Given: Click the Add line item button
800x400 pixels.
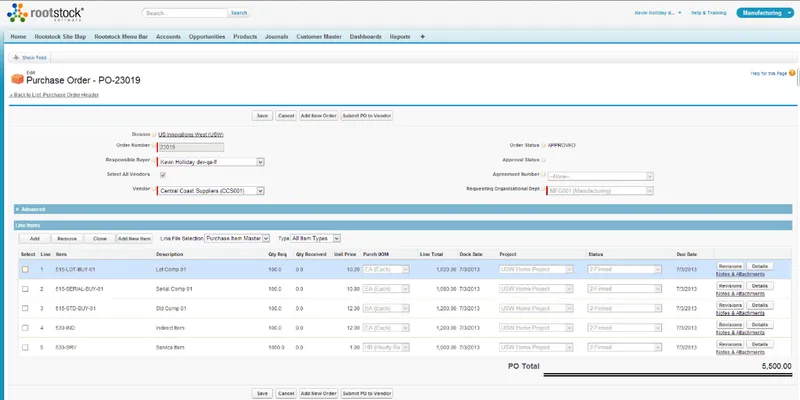Looking at the screenshot, I should tap(35, 238).
